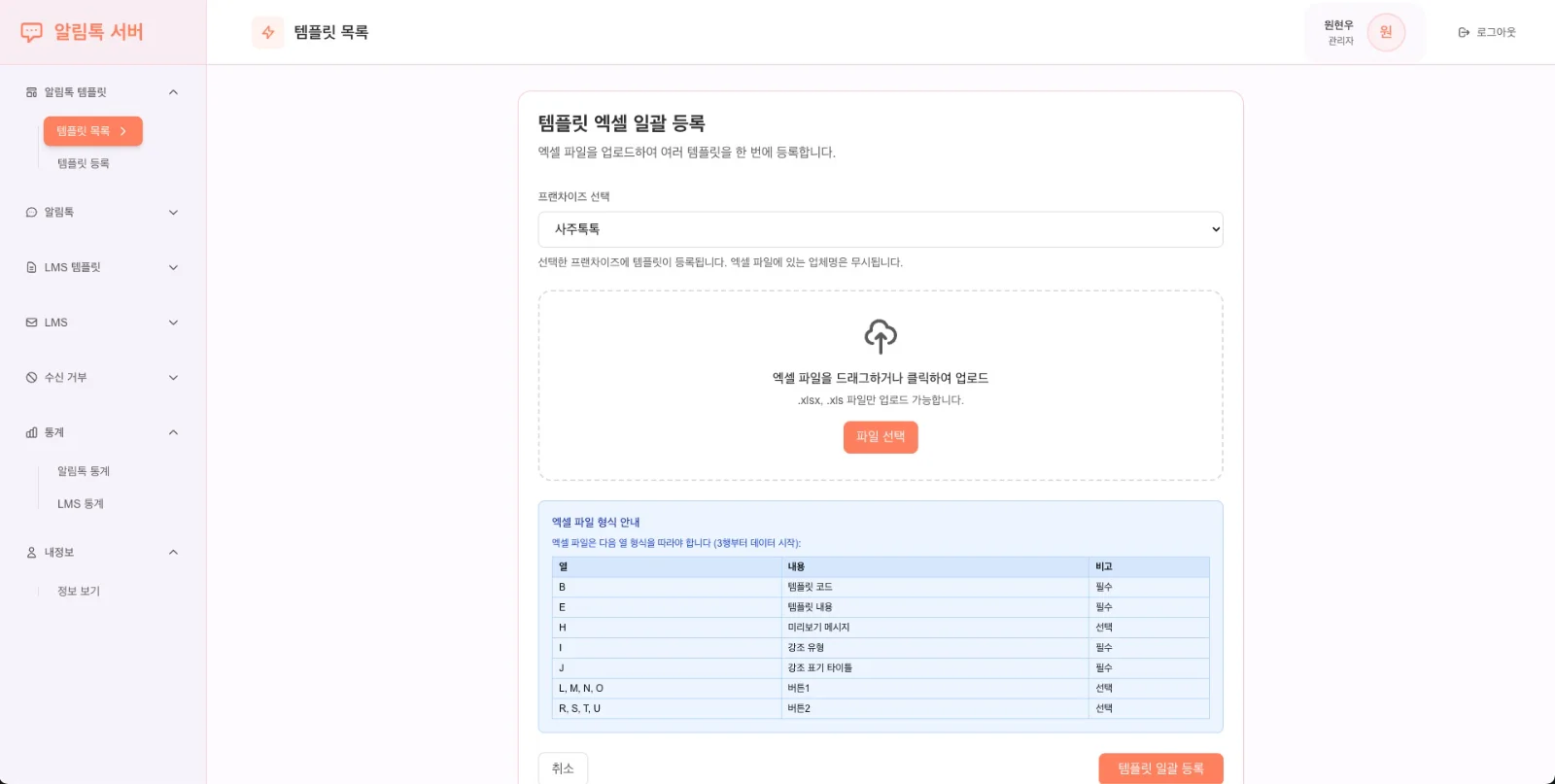Open 템플릿 목록 in the sidebar
This screenshot has width=1555, height=784.
pyautogui.click(x=93, y=131)
